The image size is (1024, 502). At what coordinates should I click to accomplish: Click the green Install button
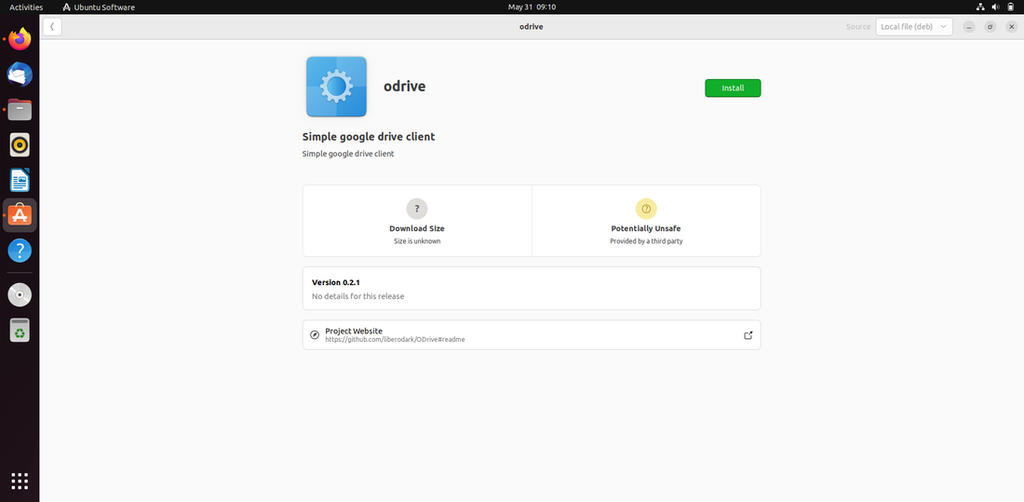pos(733,88)
